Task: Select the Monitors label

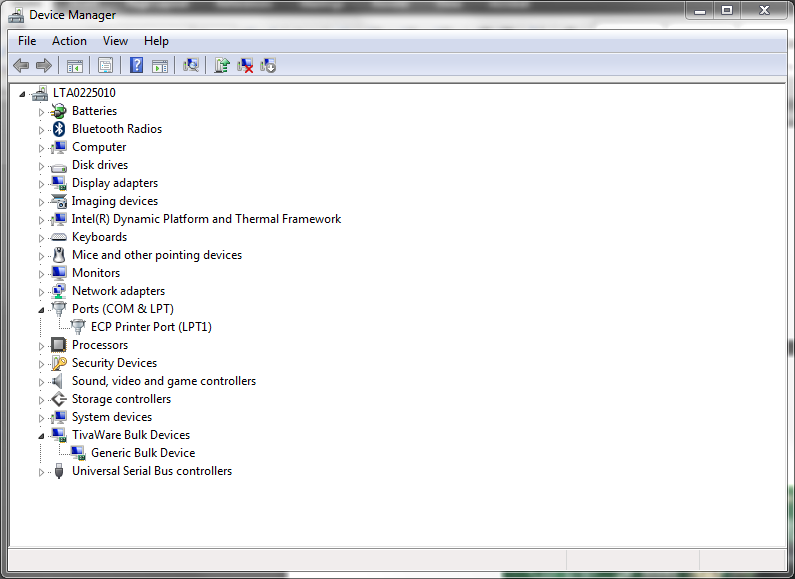Action: (96, 273)
